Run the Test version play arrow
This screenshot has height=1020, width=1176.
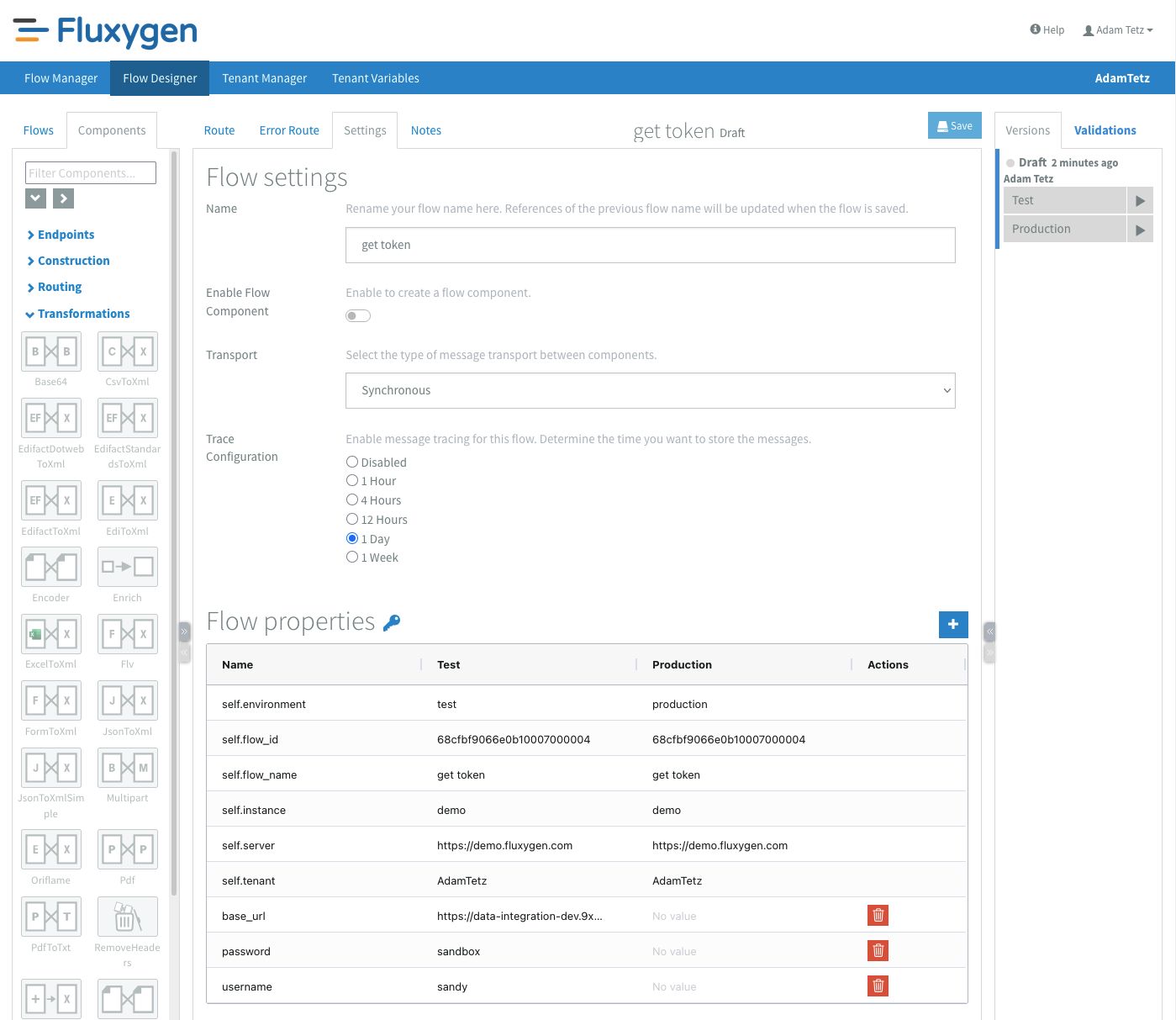click(1140, 201)
